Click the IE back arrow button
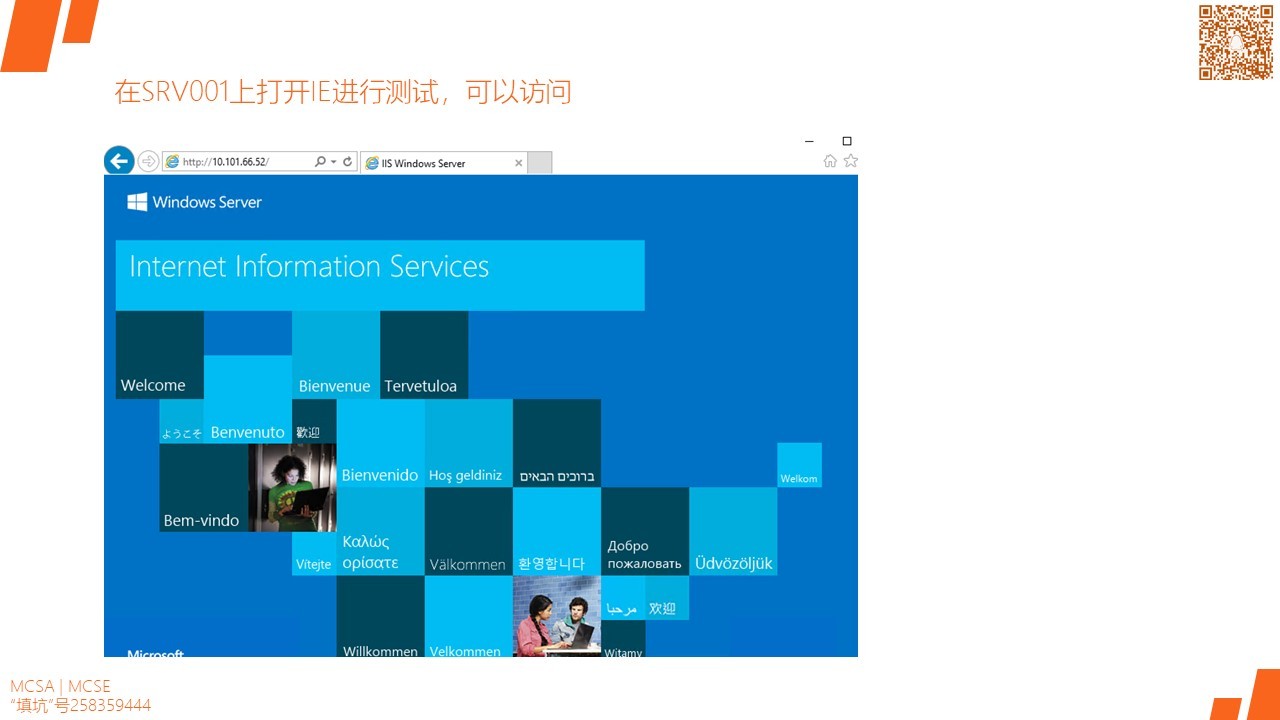This screenshot has height=720, width=1280. tap(119, 160)
